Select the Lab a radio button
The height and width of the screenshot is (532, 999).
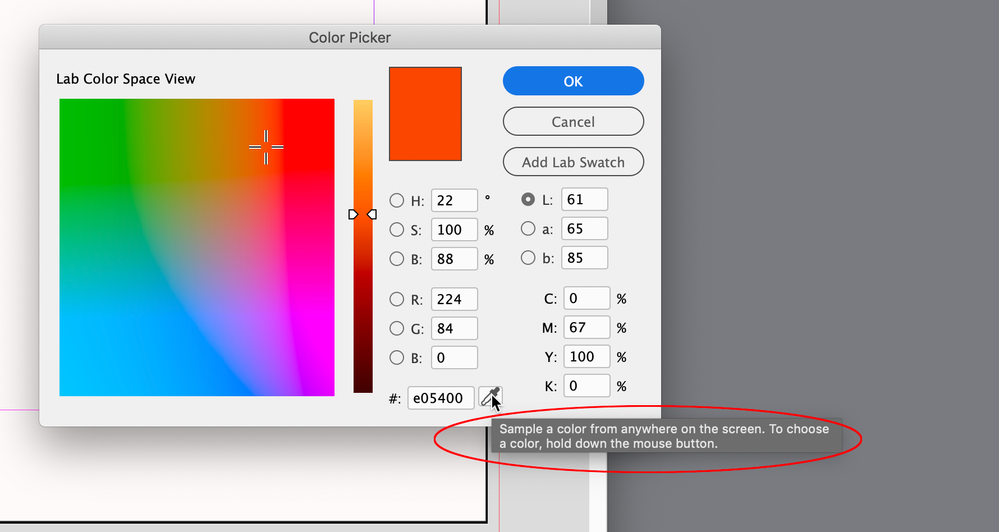point(528,229)
